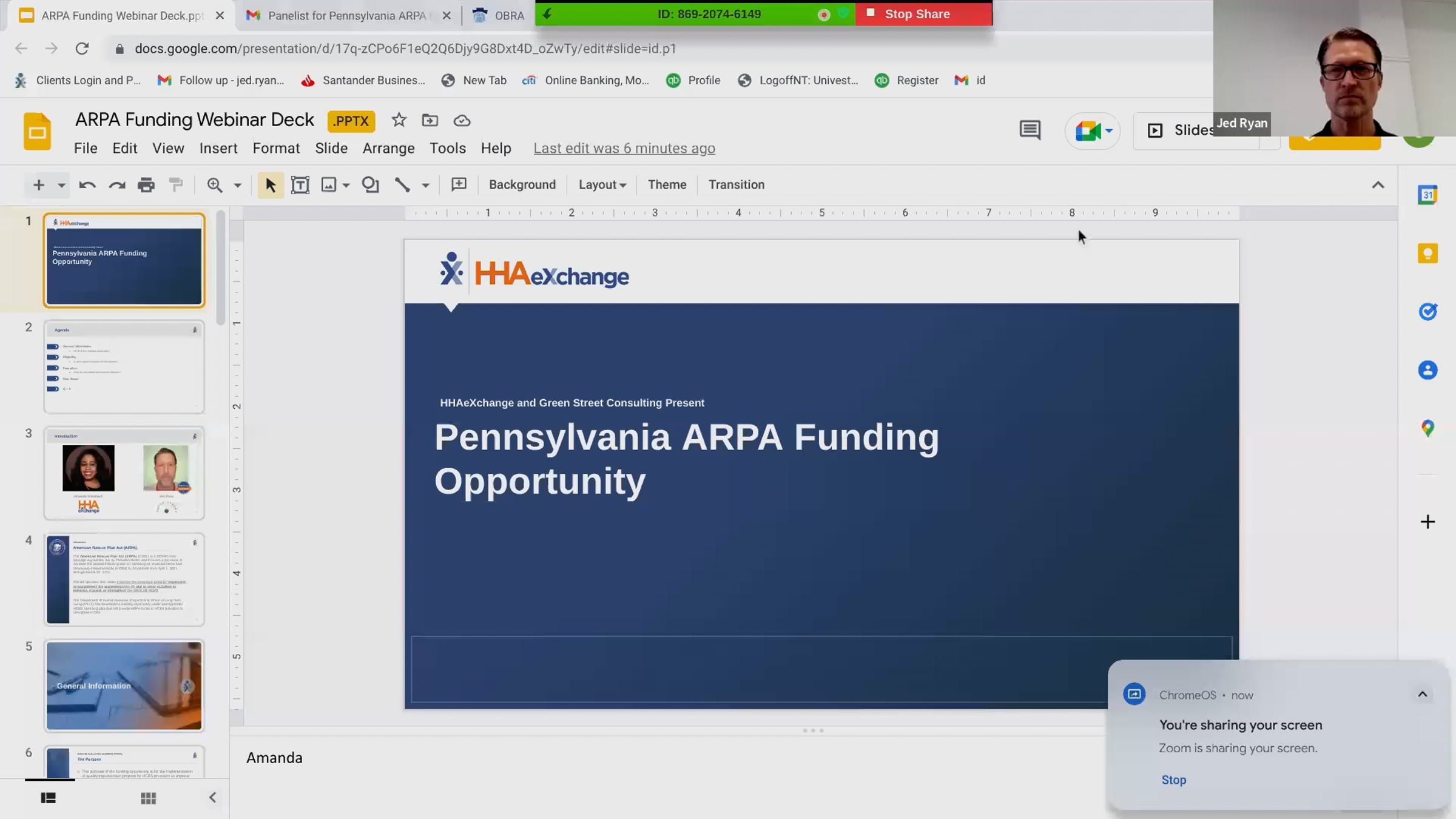Click Last edit was 6 minutes ago
The width and height of the screenshot is (1456, 819).
click(624, 149)
